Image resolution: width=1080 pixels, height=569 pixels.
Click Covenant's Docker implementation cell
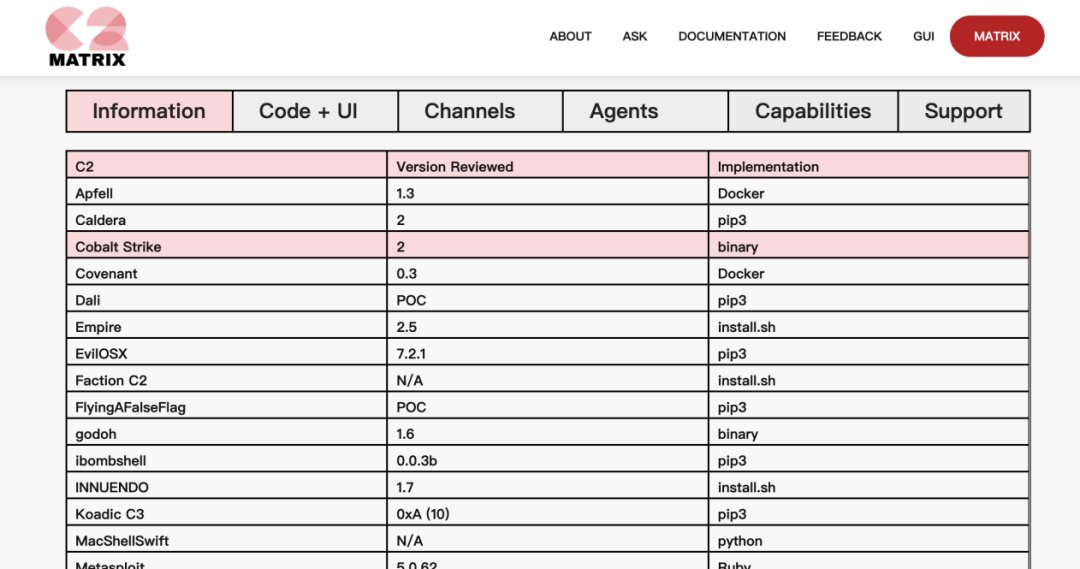(x=869, y=273)
